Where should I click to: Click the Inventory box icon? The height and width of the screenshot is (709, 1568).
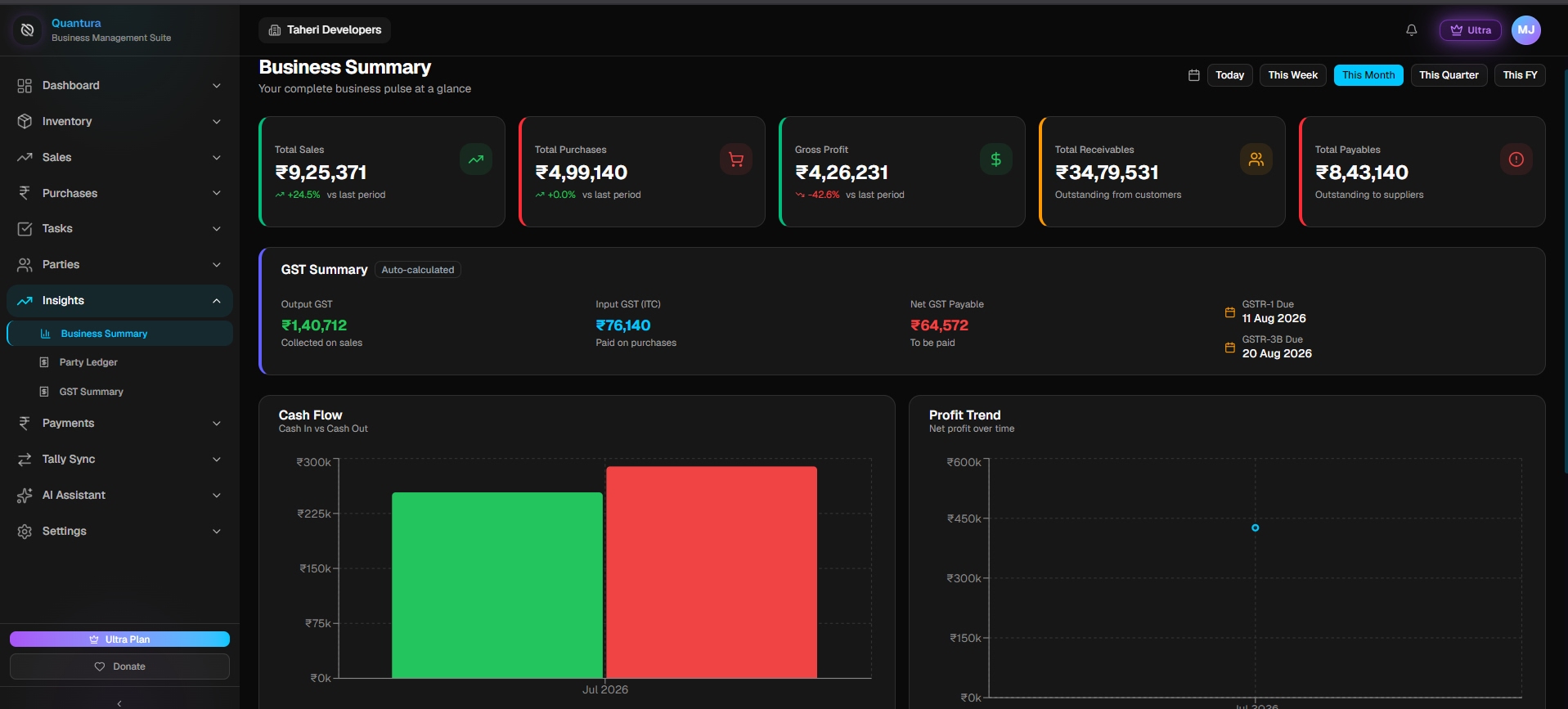click(x=25, y=121)
